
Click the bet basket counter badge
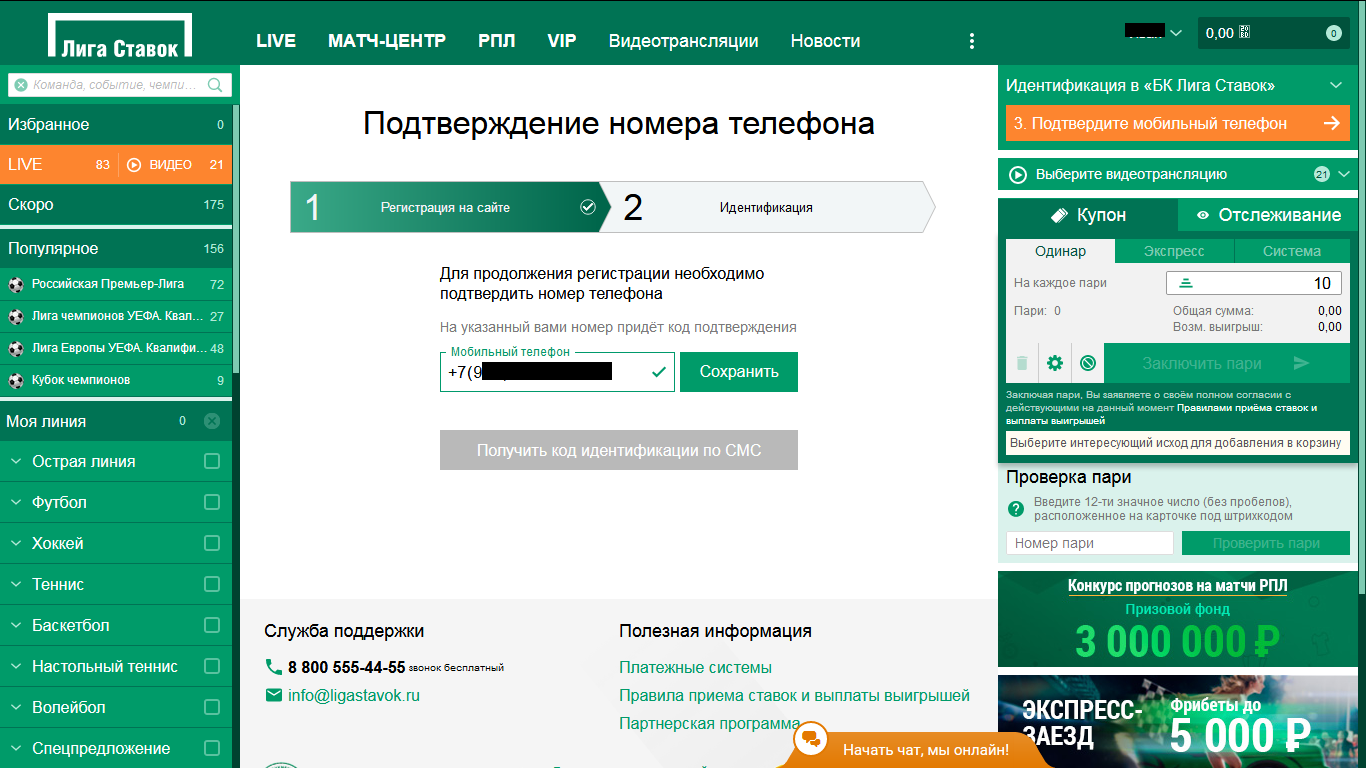pyautogui.click(x=1333, y=33)
